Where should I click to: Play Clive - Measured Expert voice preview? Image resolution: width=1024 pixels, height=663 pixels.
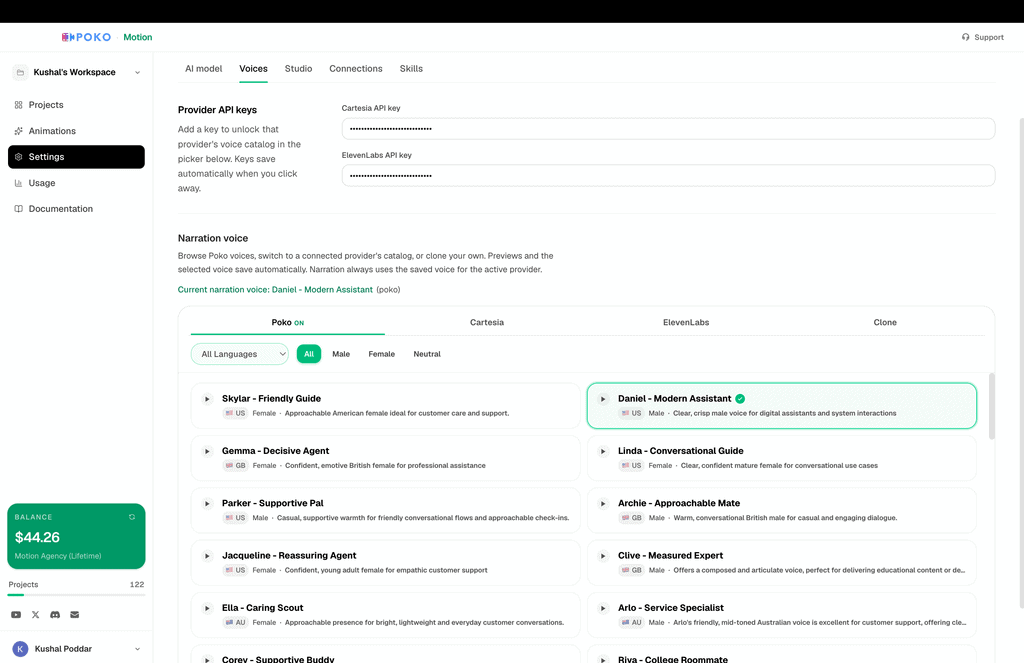click(x=603, y=556)
